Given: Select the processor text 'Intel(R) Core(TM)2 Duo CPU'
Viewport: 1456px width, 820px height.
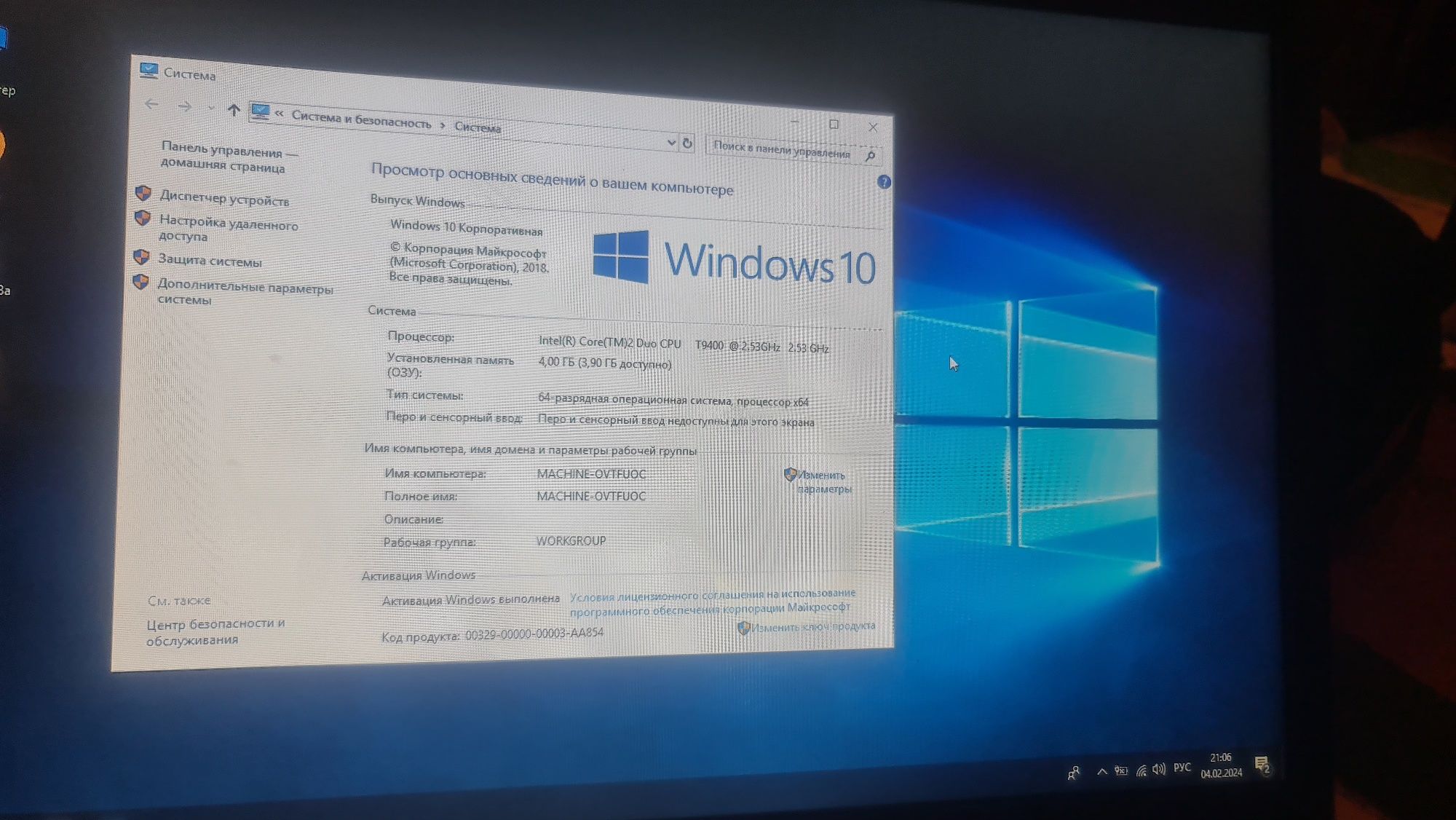Looking at the screenshot, I should pos(609,342).
